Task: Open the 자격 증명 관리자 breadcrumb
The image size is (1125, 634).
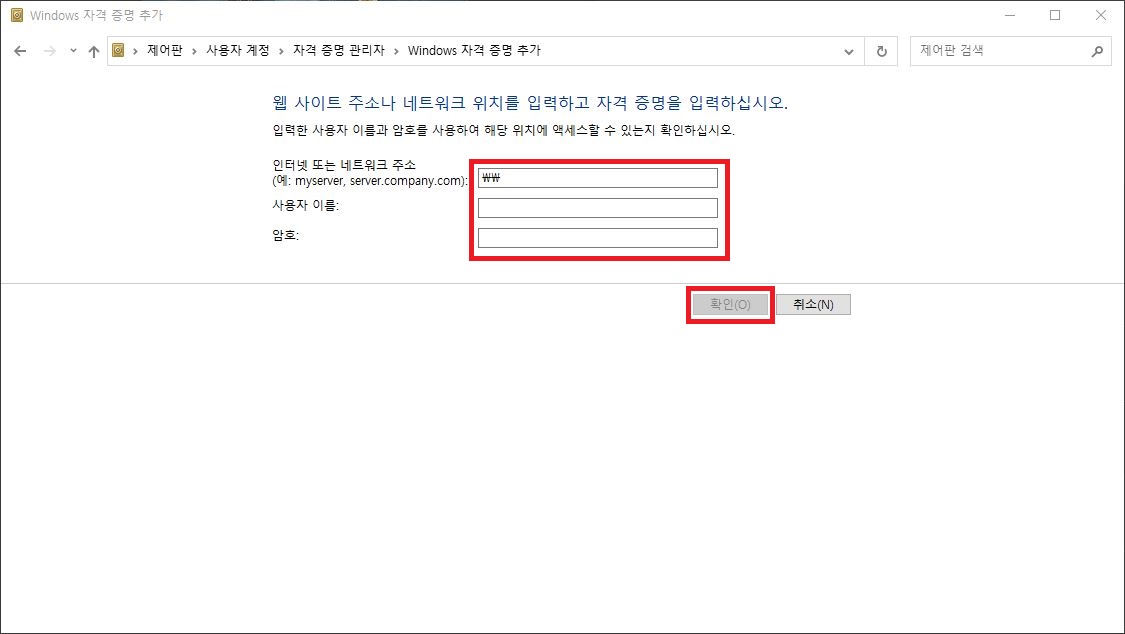Action: pyautogui.click(x=339, y=50)
